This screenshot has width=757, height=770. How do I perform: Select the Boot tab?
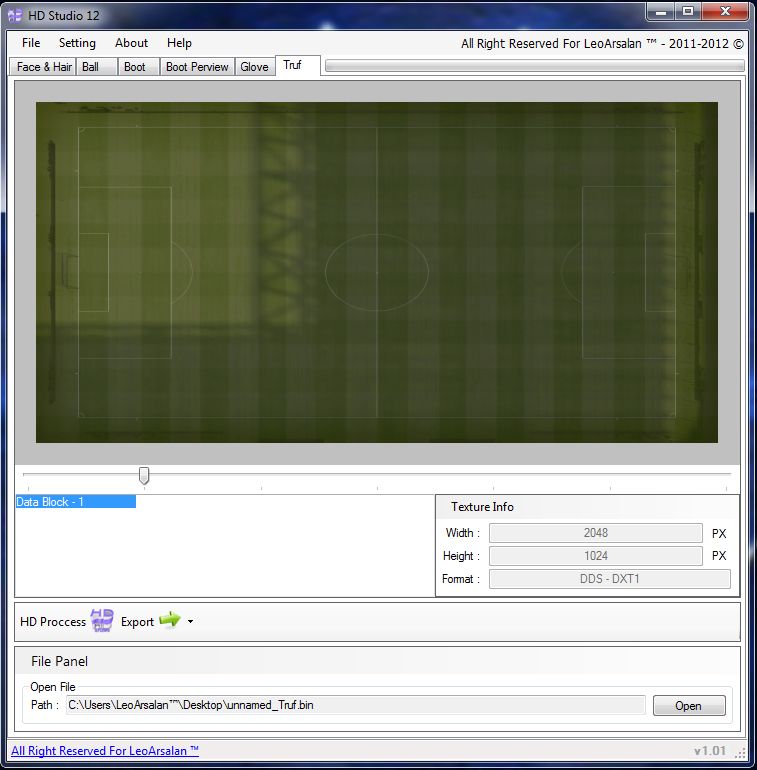tap(135, 67)
